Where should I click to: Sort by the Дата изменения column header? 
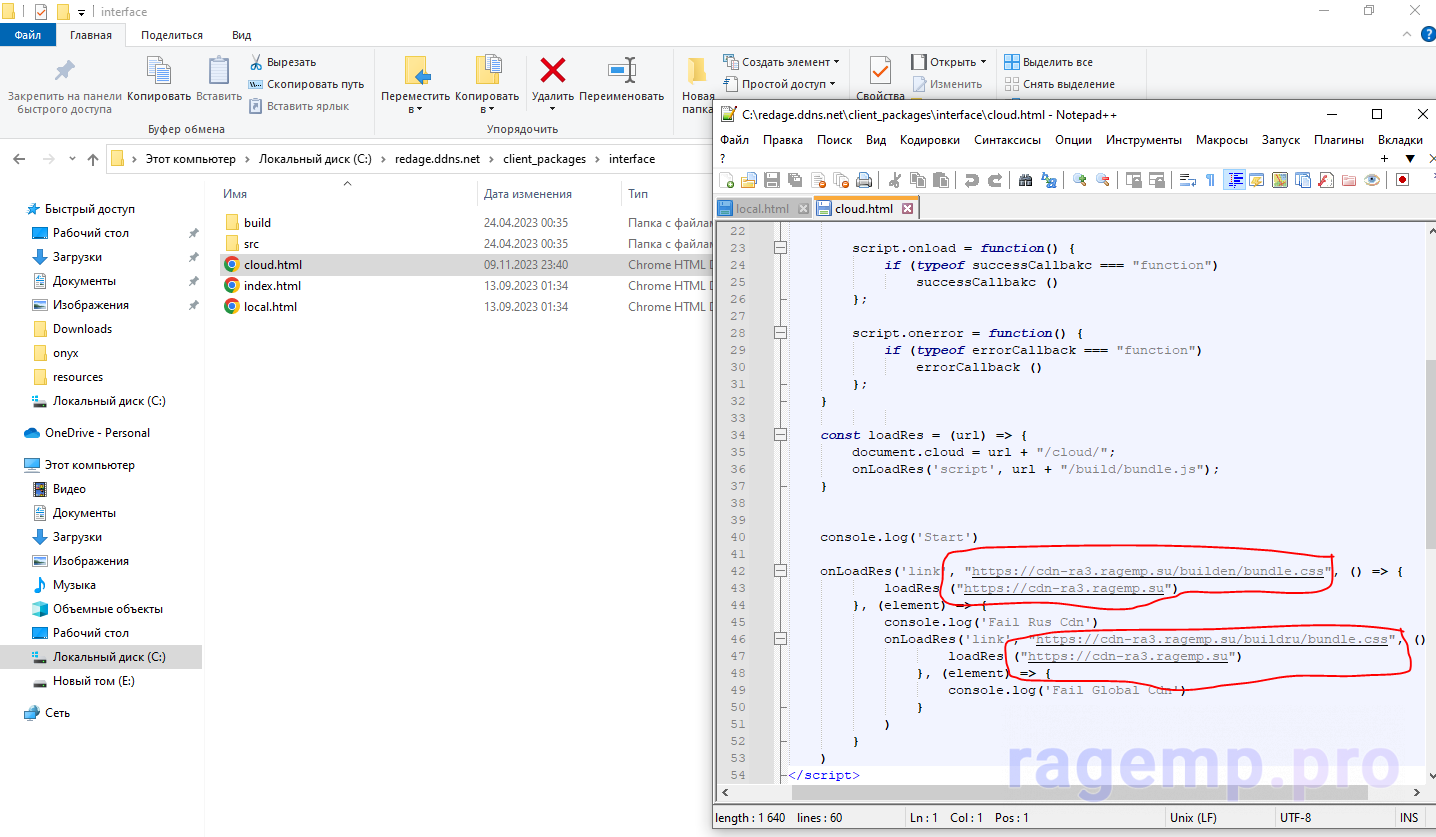coord(527,194)
